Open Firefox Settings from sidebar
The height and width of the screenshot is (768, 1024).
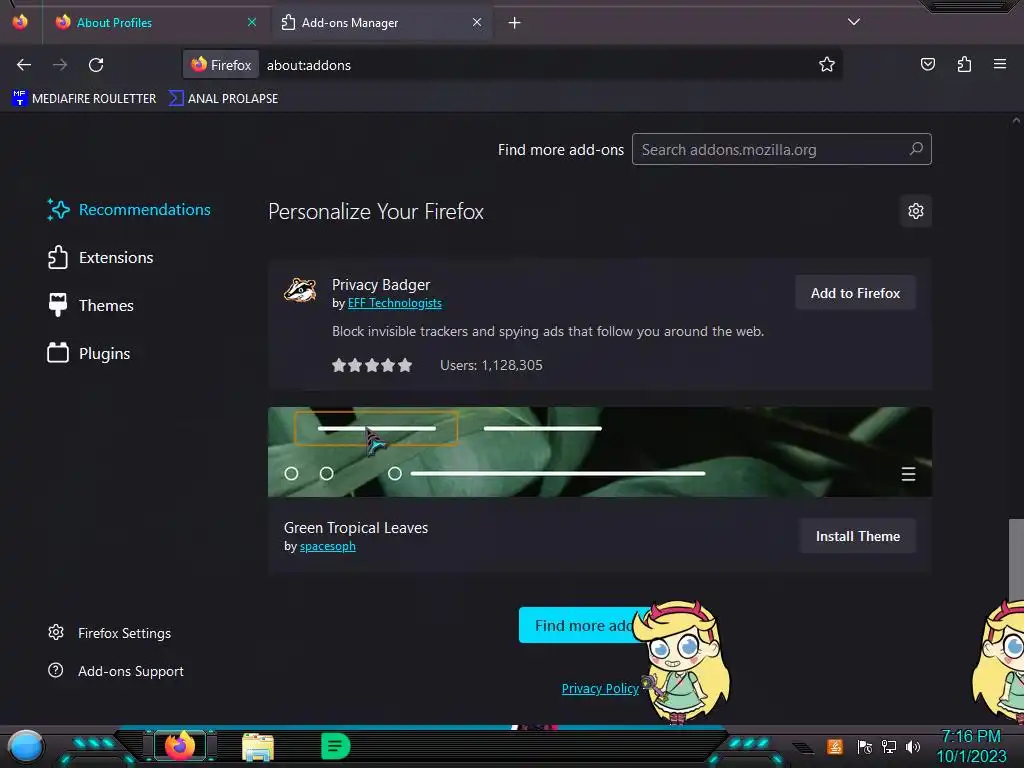(x=109, y=633)
